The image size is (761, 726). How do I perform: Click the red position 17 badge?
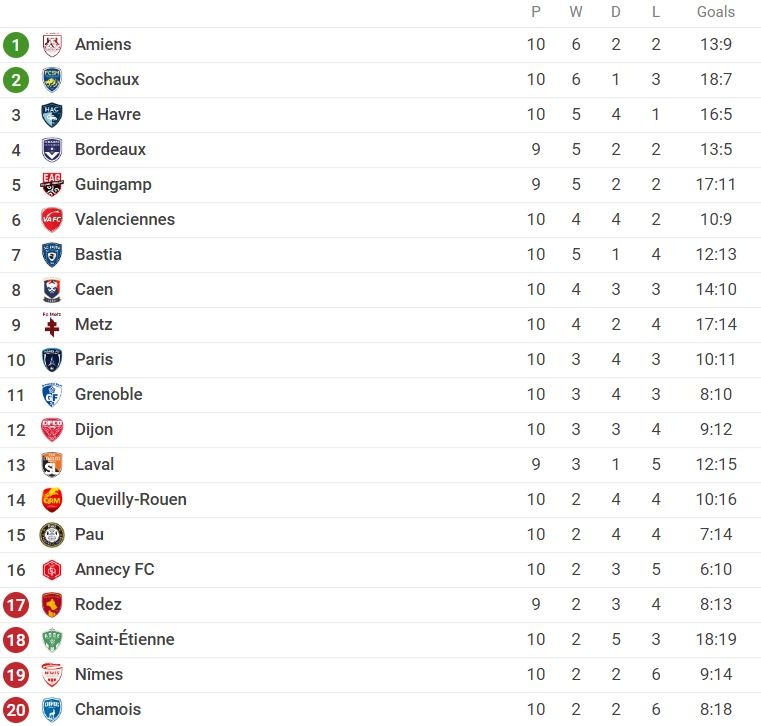coord(16,605)
